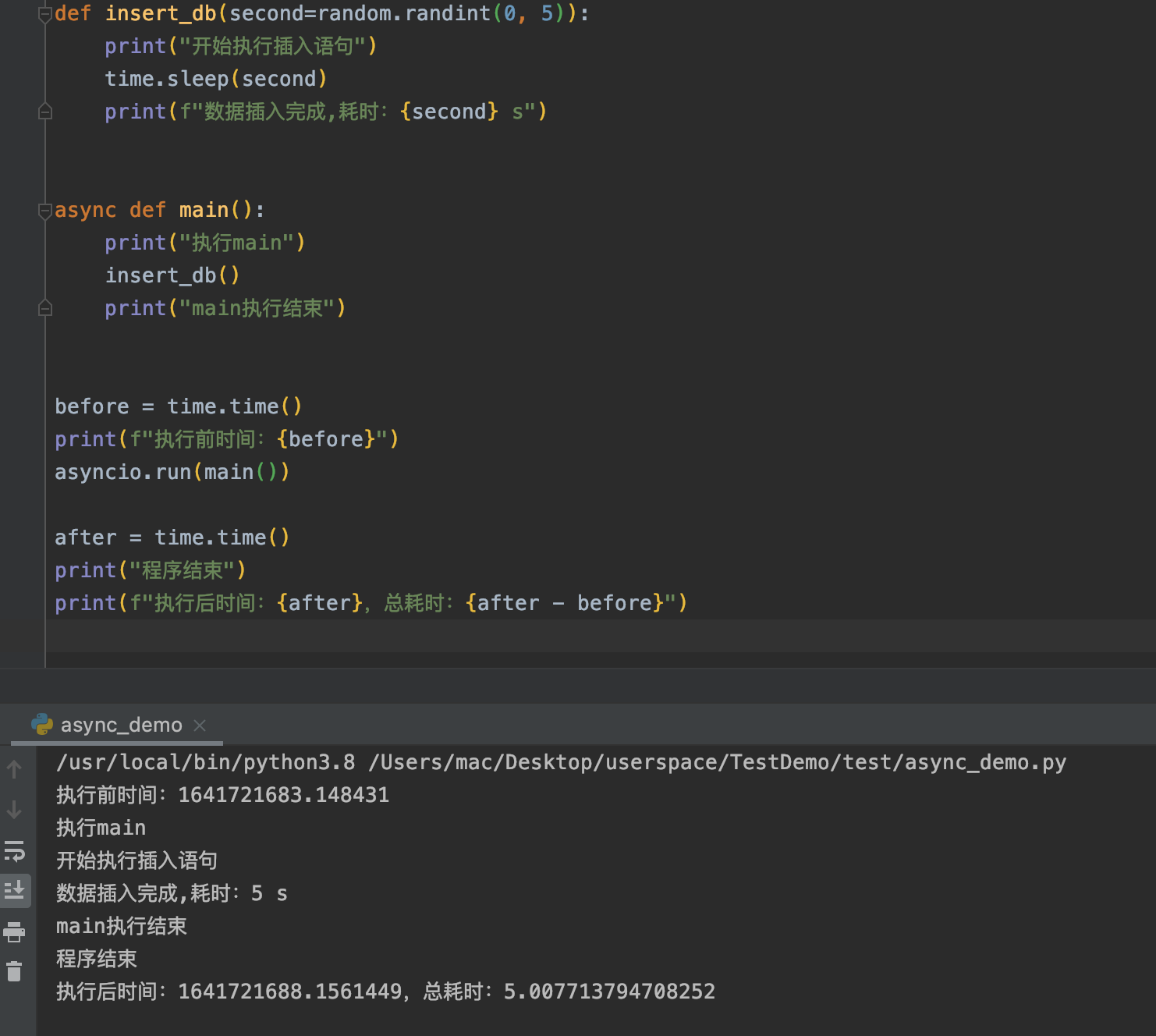This screenshot has height=1036, width=1156.
Task: Click asyncio.run(main()) line in editor
Action: (x=172, y=472)
